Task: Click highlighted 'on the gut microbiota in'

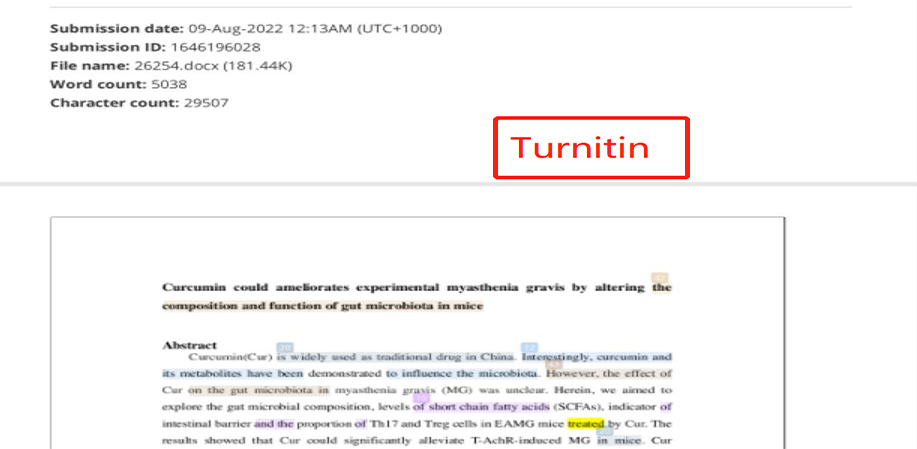Action: [259, 389]
